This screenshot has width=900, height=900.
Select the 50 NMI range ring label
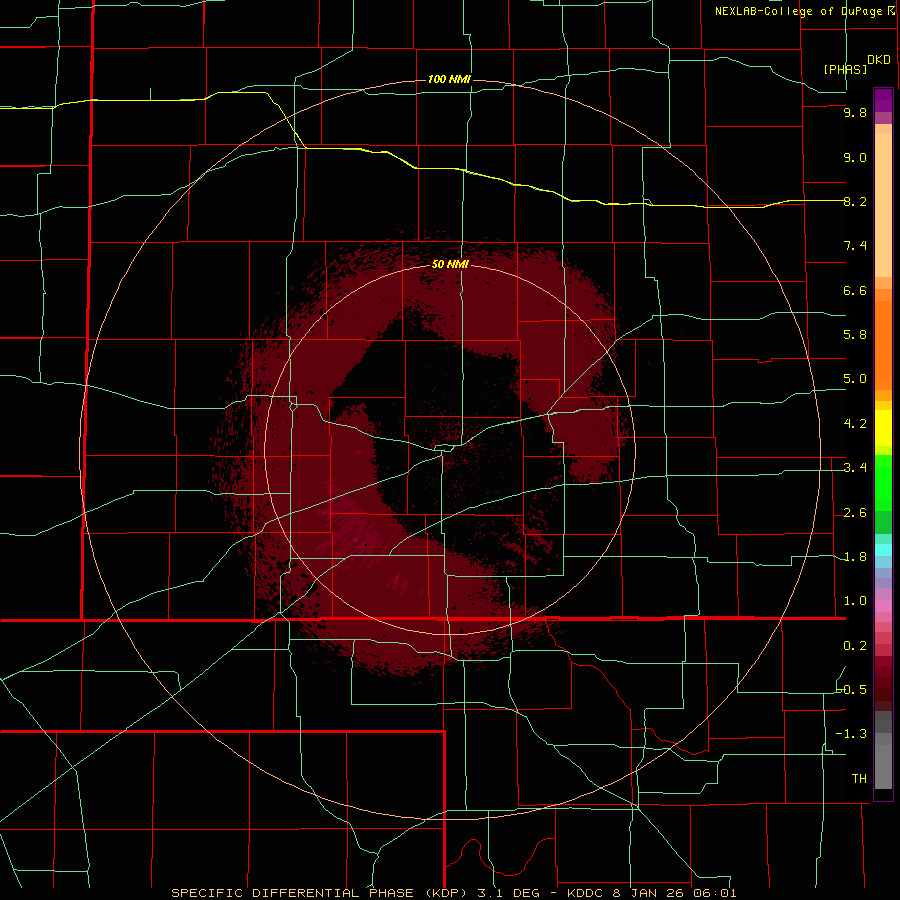tap(450, 264)
